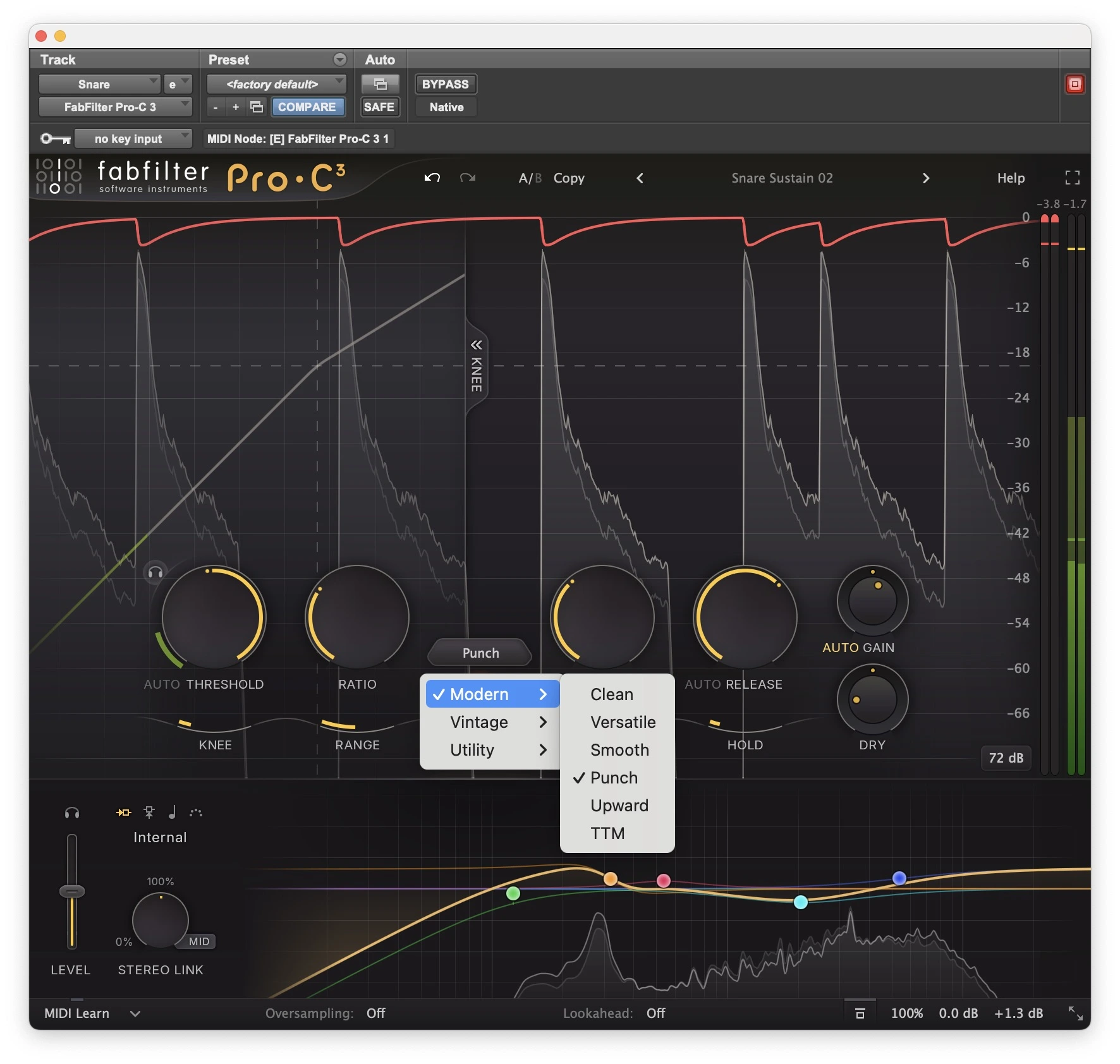This screenshot has width=1120, height=1064.
Task: Toggle full screen mode icon
Action: 1072,178
